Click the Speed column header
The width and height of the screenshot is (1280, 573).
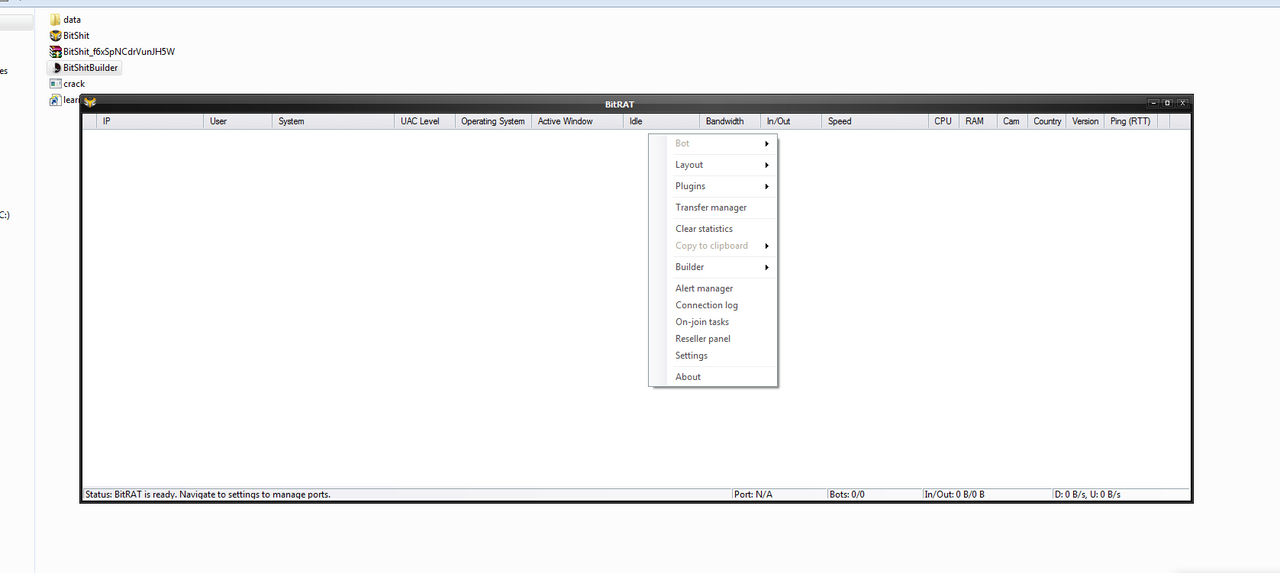(875, 121)
